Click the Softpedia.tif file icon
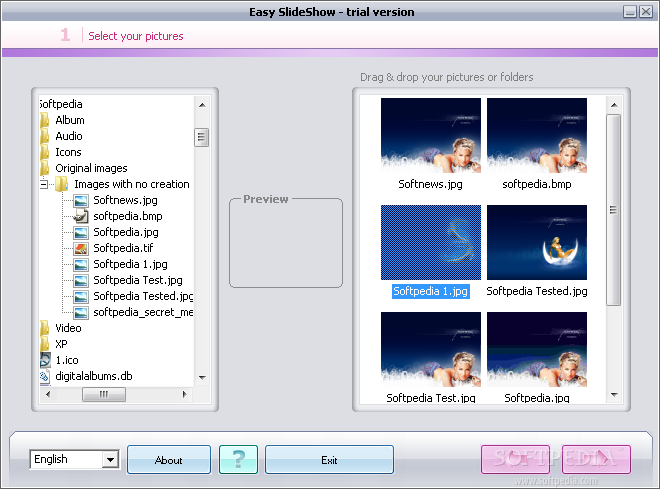660x489 pixels. [81, 248]
